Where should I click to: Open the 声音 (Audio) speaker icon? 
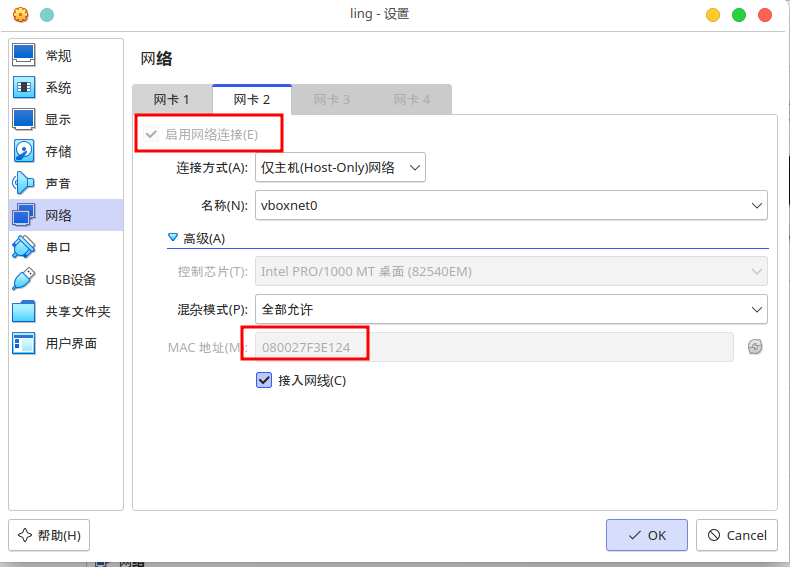click(x=24, y=184)
